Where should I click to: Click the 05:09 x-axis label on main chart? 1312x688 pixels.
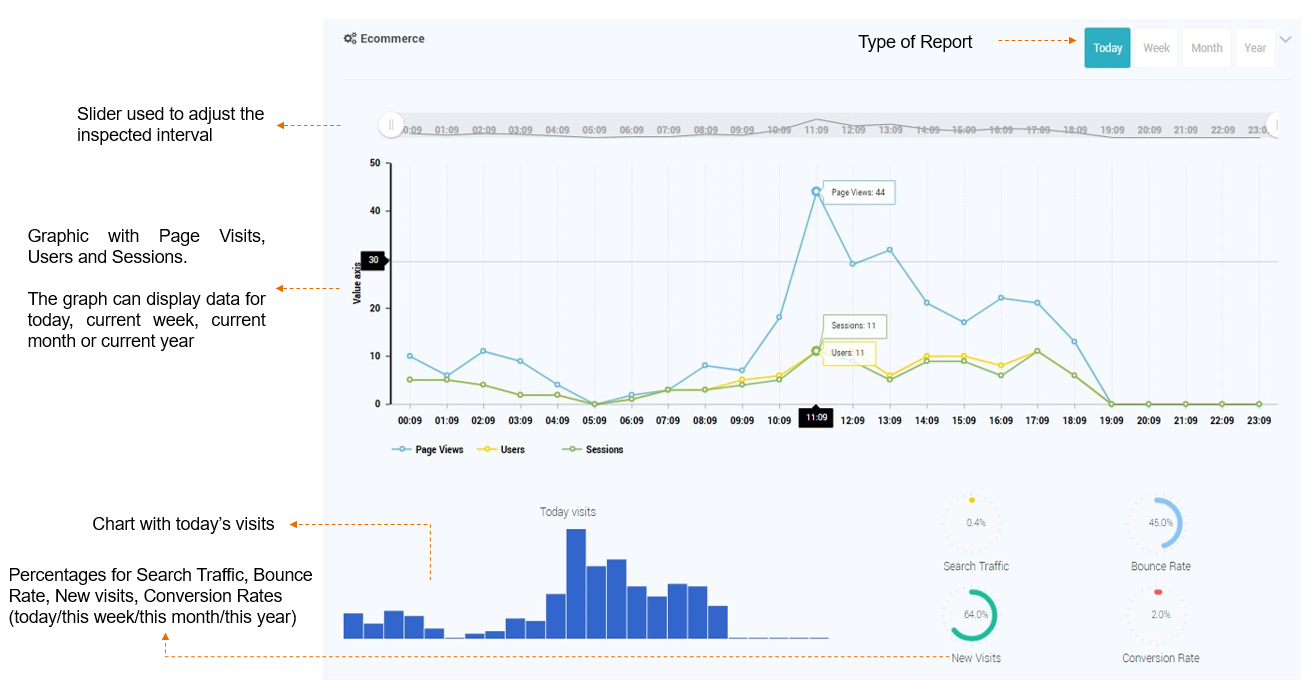594,421
